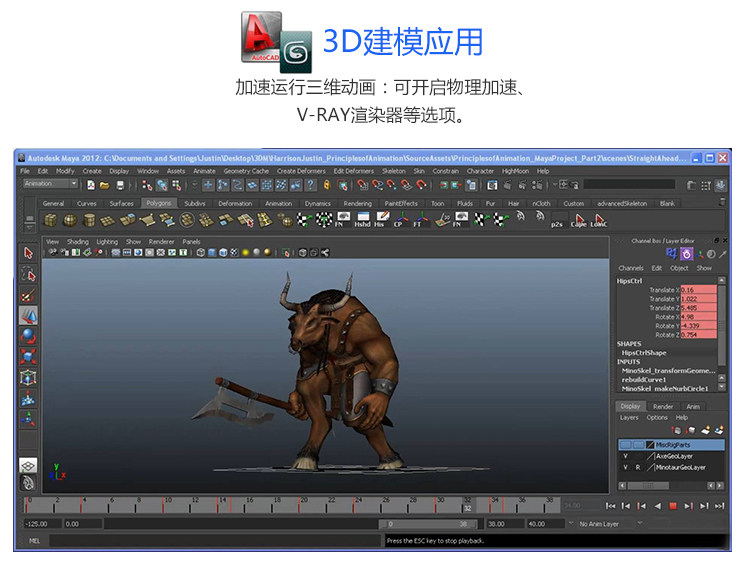
Task: Activate the Move tool cone icon
Action: tap(28, 316)
